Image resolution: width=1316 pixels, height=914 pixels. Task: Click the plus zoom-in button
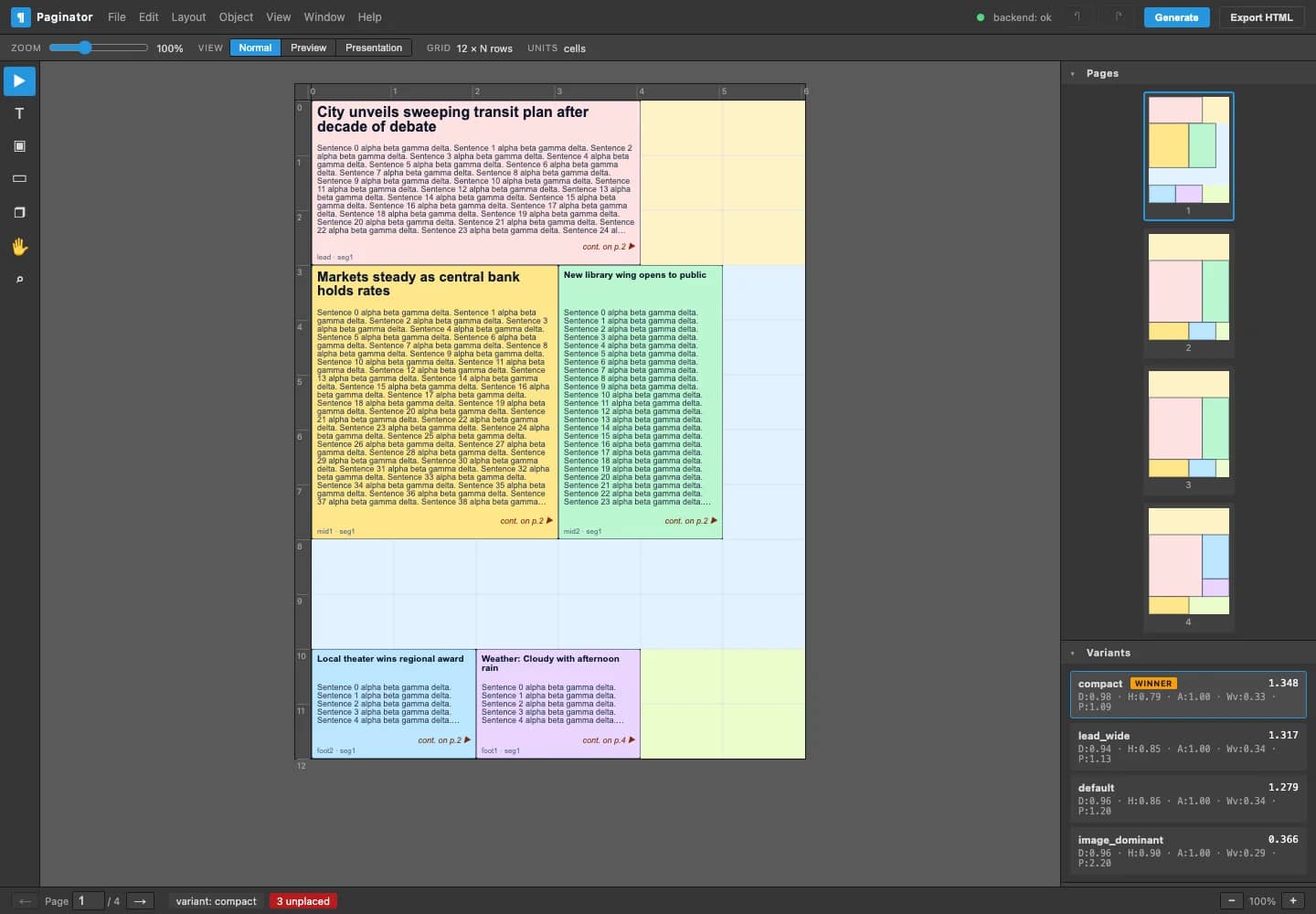pos(1293,901)
